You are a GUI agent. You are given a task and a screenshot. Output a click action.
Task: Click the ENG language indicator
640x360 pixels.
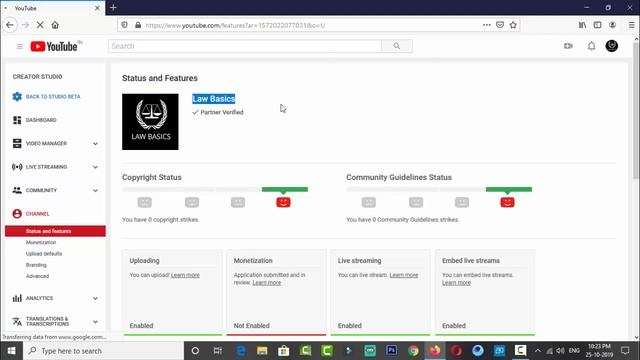click(x=574, y=351)
